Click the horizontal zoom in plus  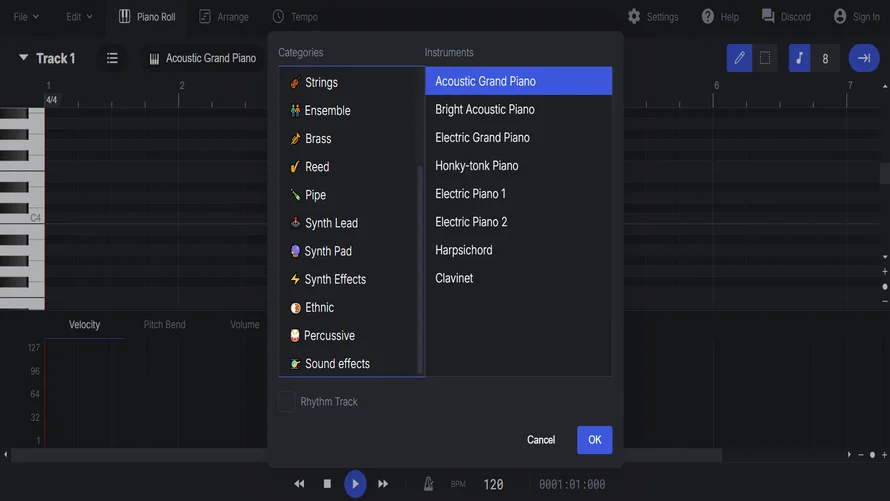coord(884,454)
